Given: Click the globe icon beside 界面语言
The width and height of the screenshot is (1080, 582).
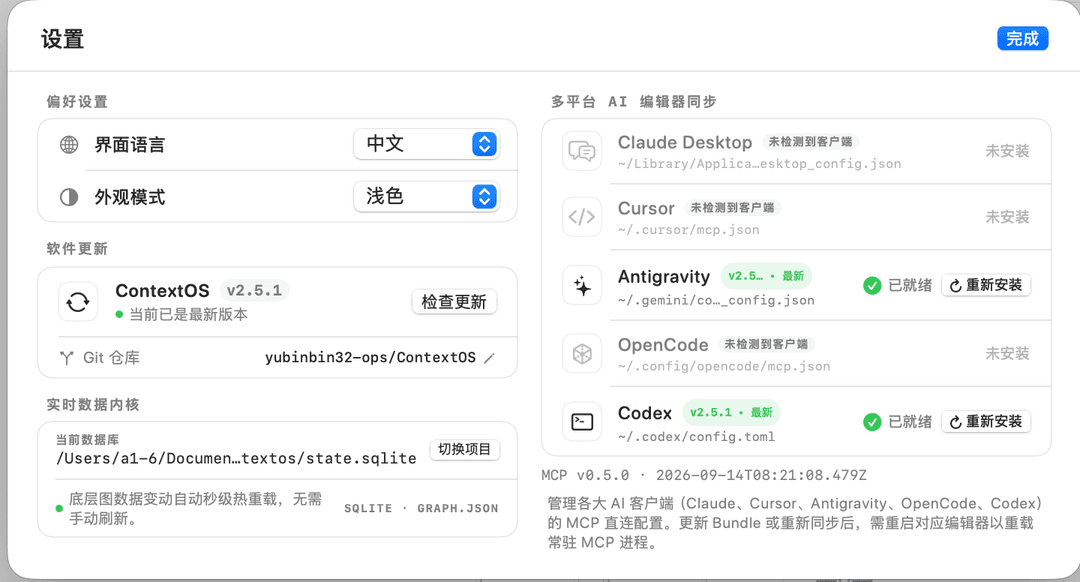Looking at the screenshot, I should coord(69,145).
